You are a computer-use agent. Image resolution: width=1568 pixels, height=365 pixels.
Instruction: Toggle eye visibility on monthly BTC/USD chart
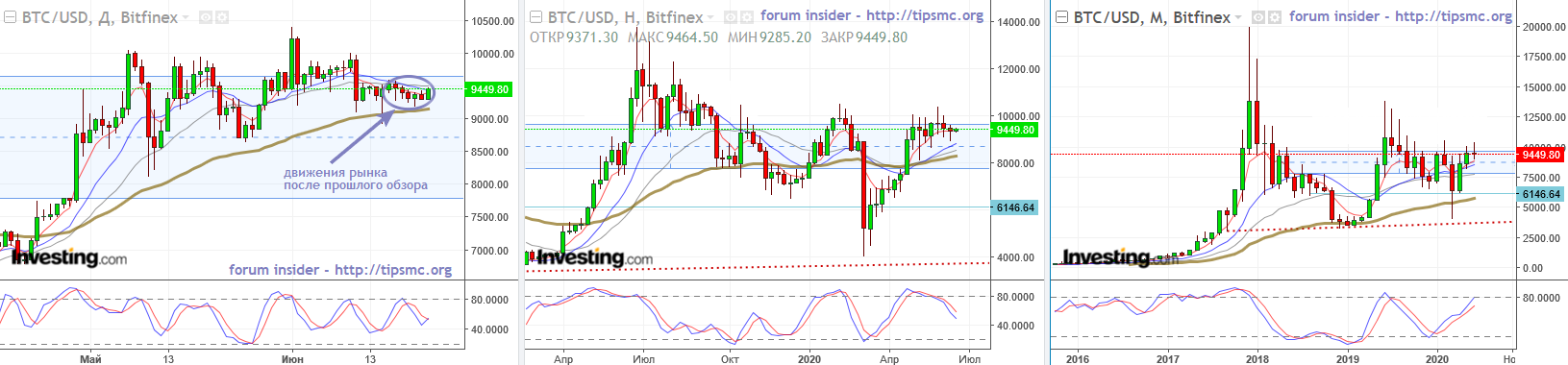point(1258,17)
